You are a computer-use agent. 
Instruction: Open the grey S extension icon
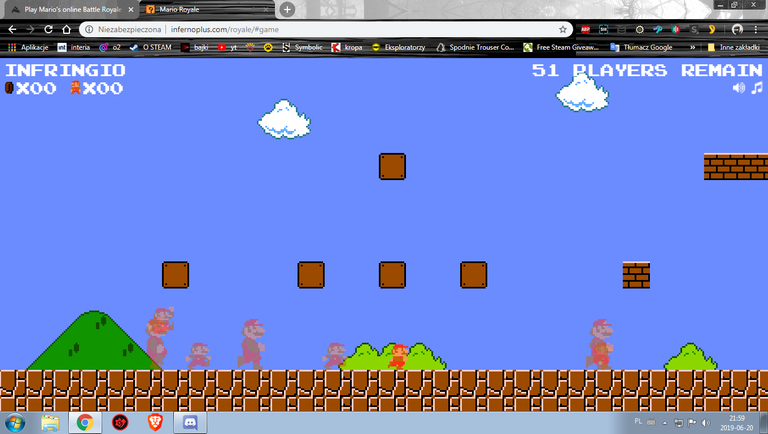coord(694,29)
